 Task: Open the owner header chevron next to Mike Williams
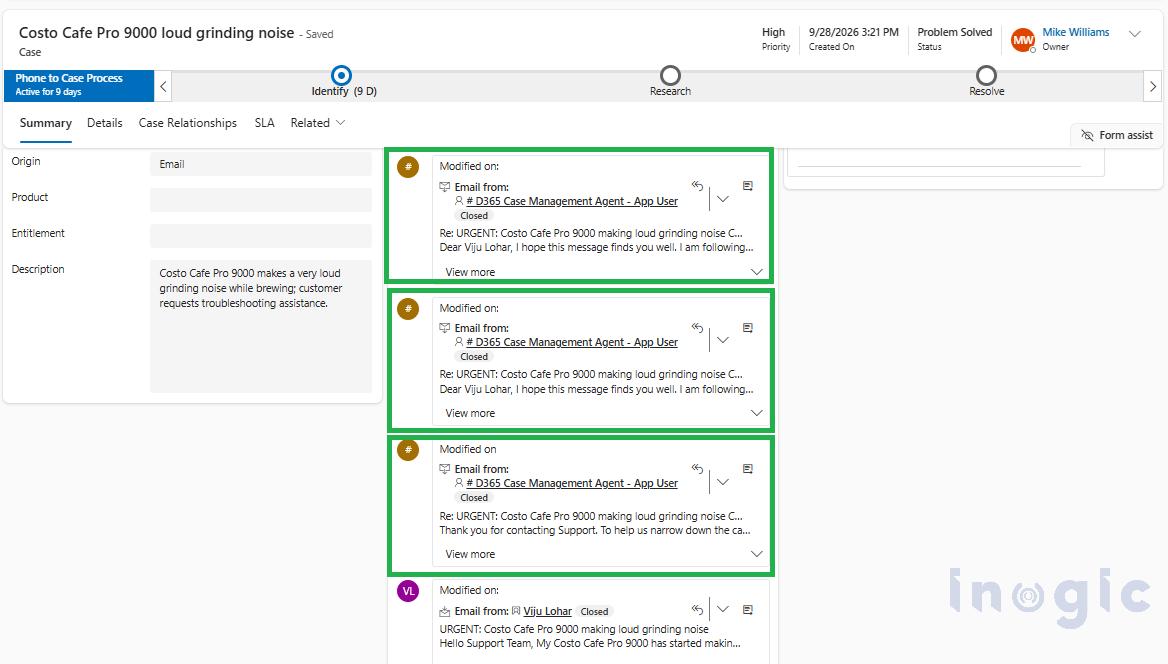(x=1134, y=34)
